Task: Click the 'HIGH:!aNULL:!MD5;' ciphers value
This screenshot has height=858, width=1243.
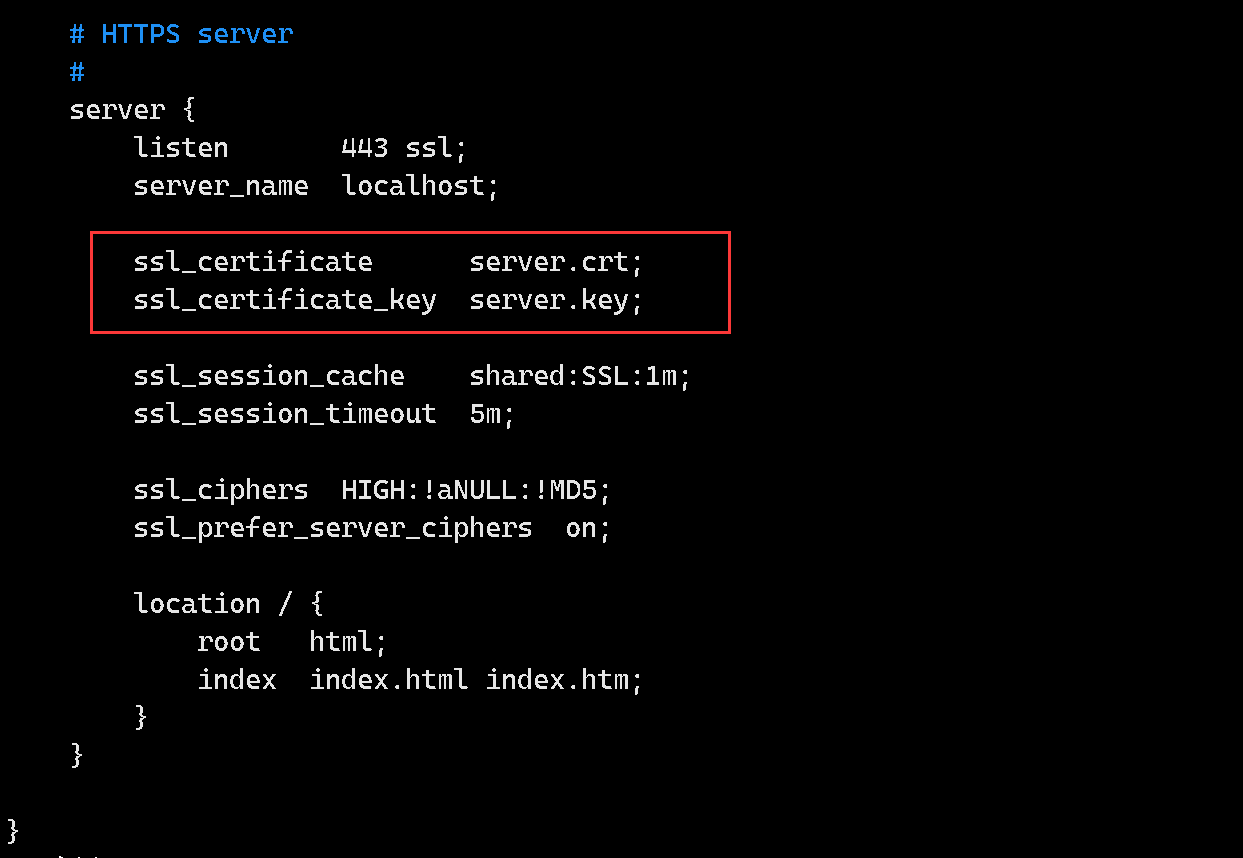Action: coord(476,490)
